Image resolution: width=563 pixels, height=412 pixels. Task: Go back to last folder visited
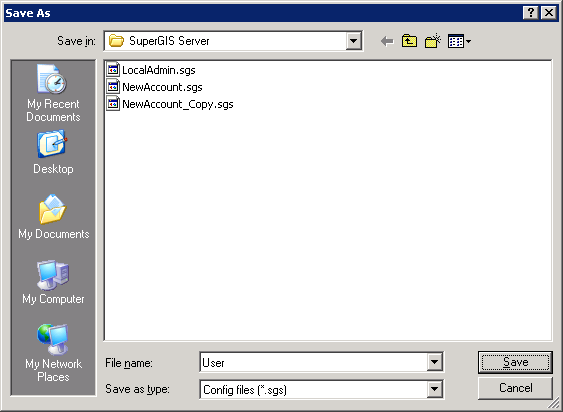(387, 41)
